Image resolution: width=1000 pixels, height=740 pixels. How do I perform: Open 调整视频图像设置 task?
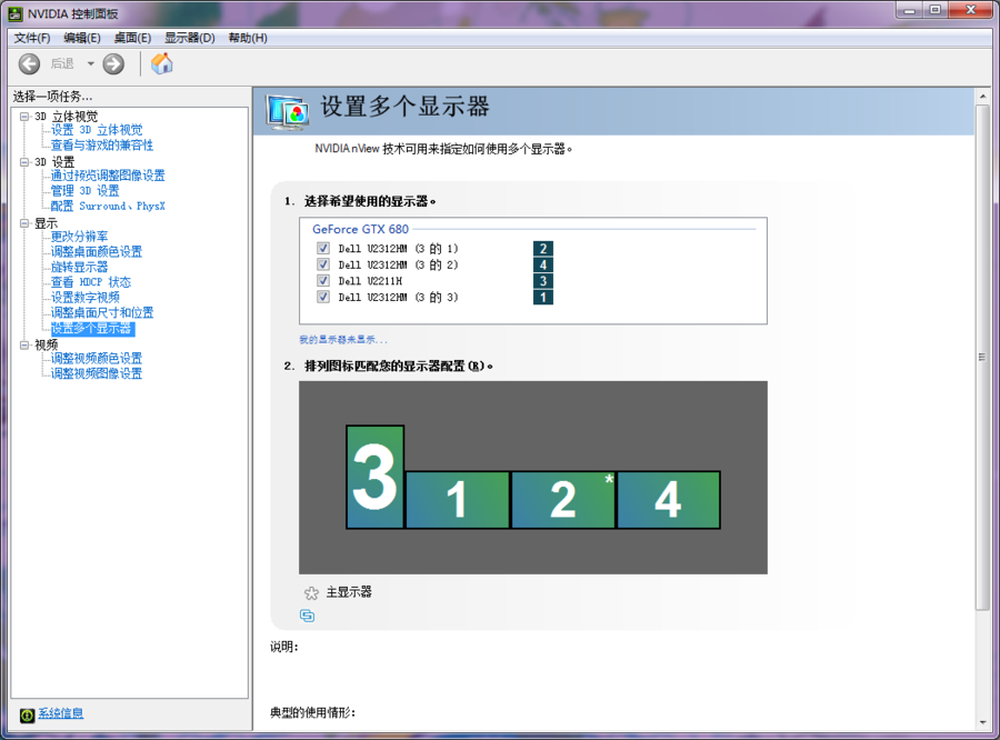(x=96, y=374)
